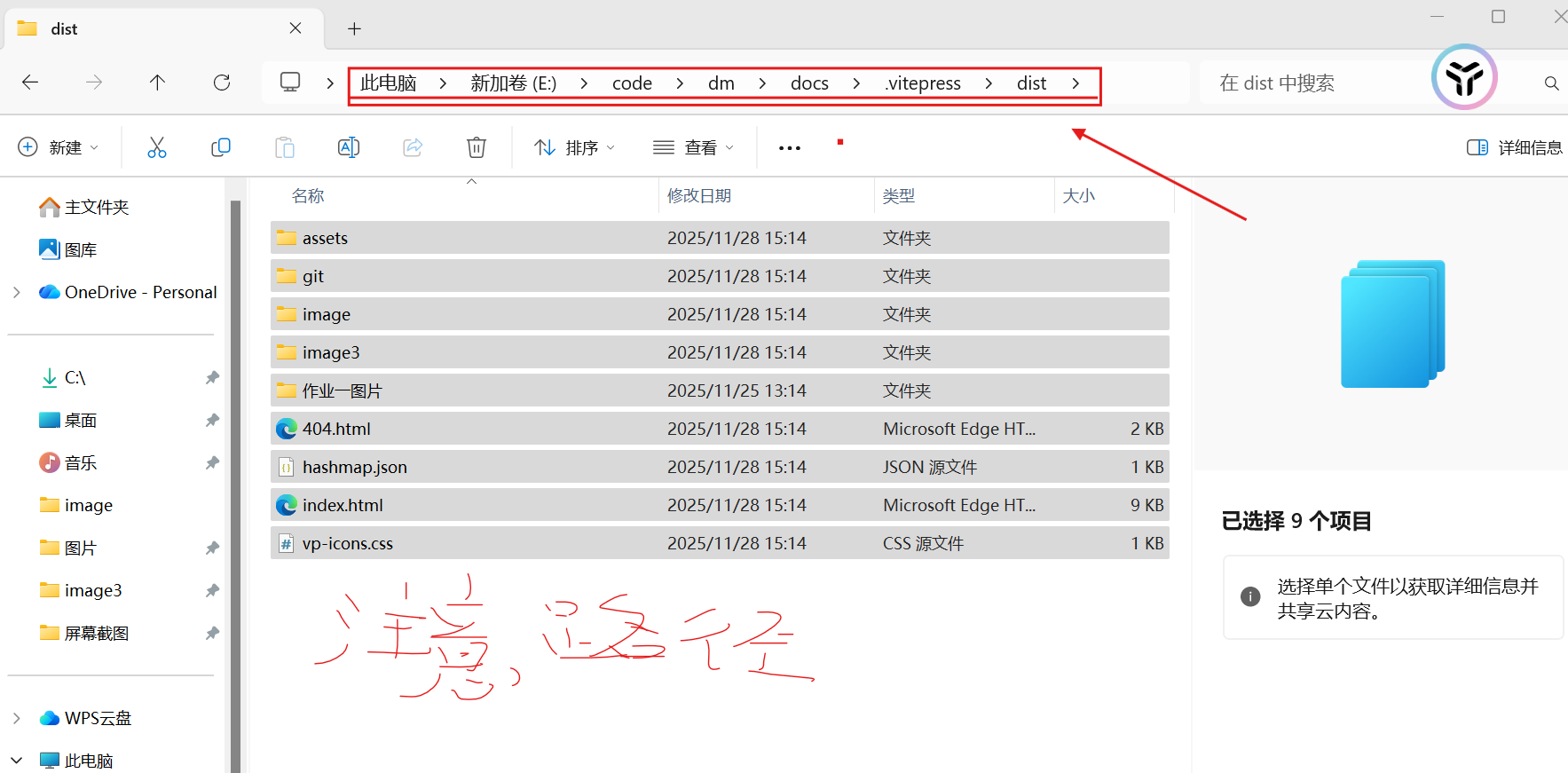Click the Delete trash can icon
This screenshot has width=1568, height=773.
click(477, 147)
